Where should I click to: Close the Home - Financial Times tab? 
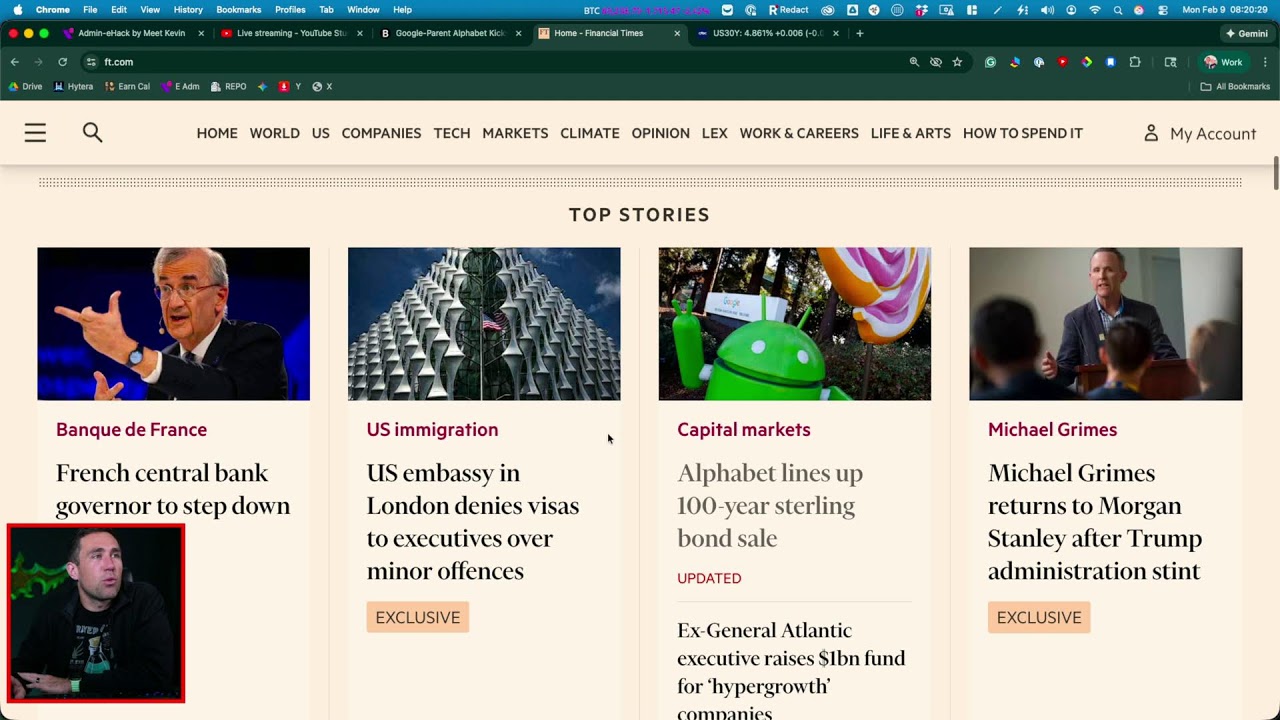677,33
